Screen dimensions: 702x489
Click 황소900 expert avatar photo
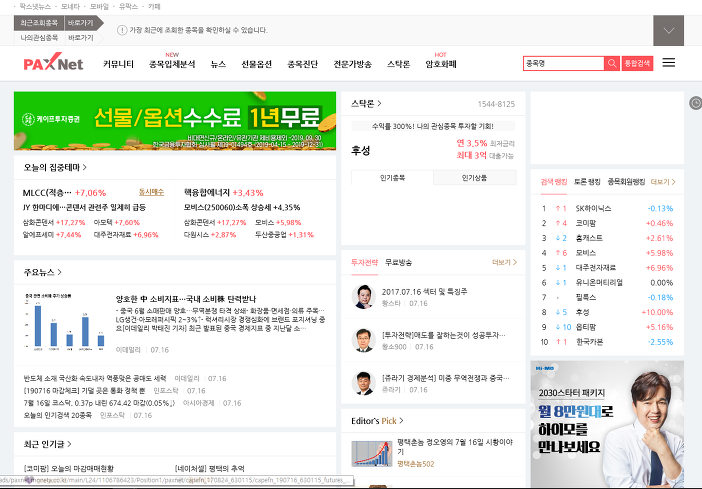point(364,340)
